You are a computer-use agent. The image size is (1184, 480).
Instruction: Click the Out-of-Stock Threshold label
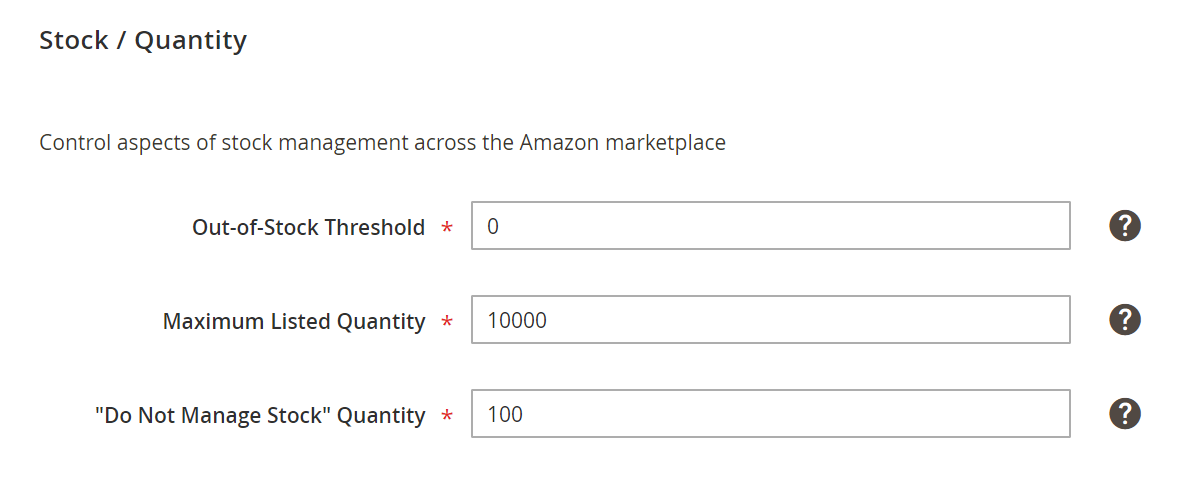coord(308,227)
